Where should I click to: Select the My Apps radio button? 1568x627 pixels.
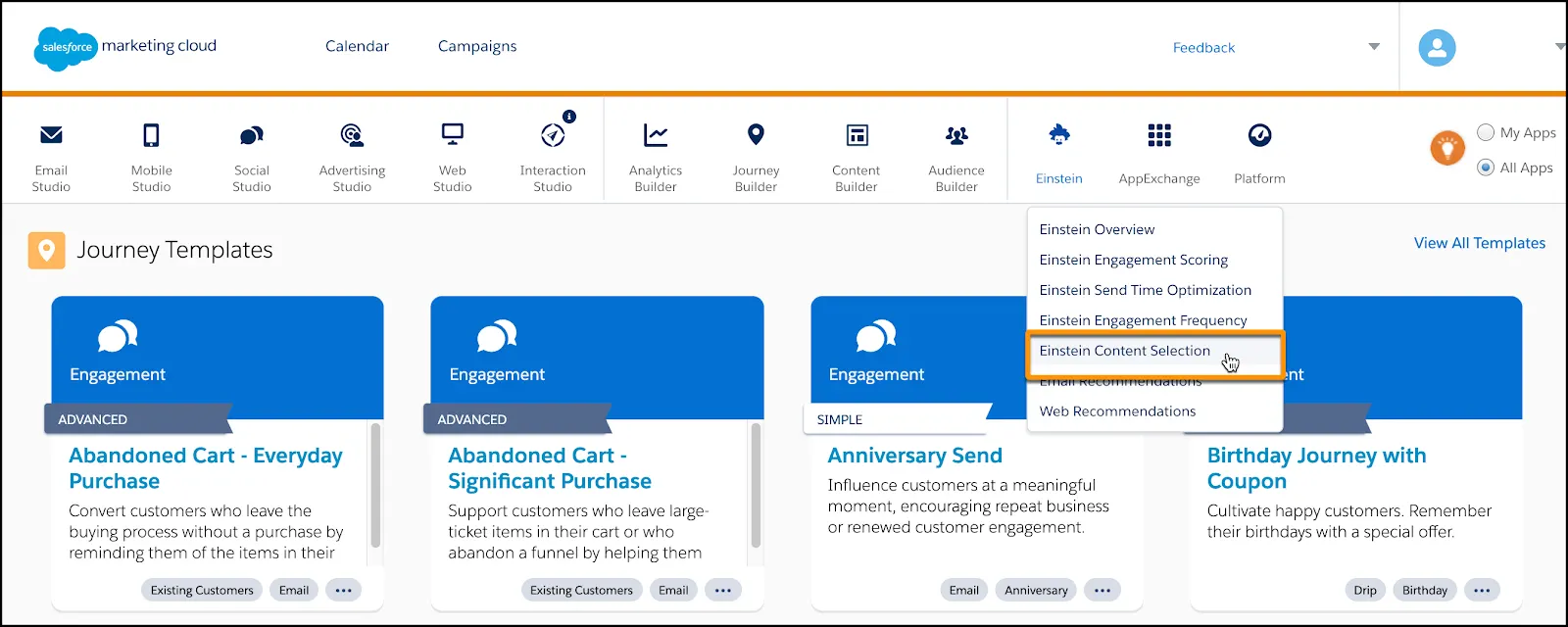pyautogui.click(x=1486, y=132)
